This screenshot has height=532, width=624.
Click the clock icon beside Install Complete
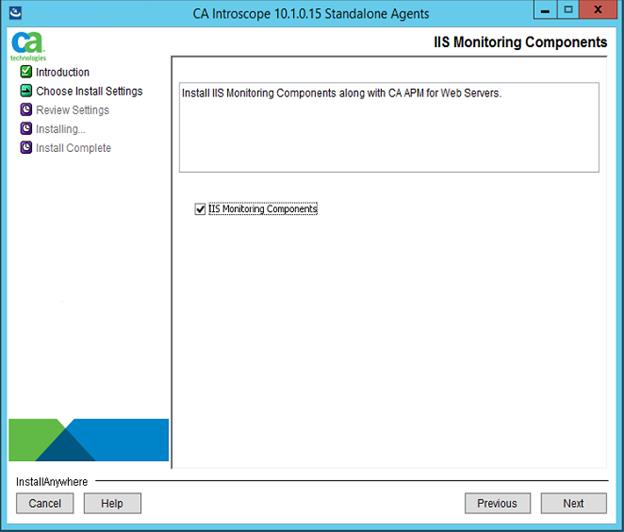[26, 148]
